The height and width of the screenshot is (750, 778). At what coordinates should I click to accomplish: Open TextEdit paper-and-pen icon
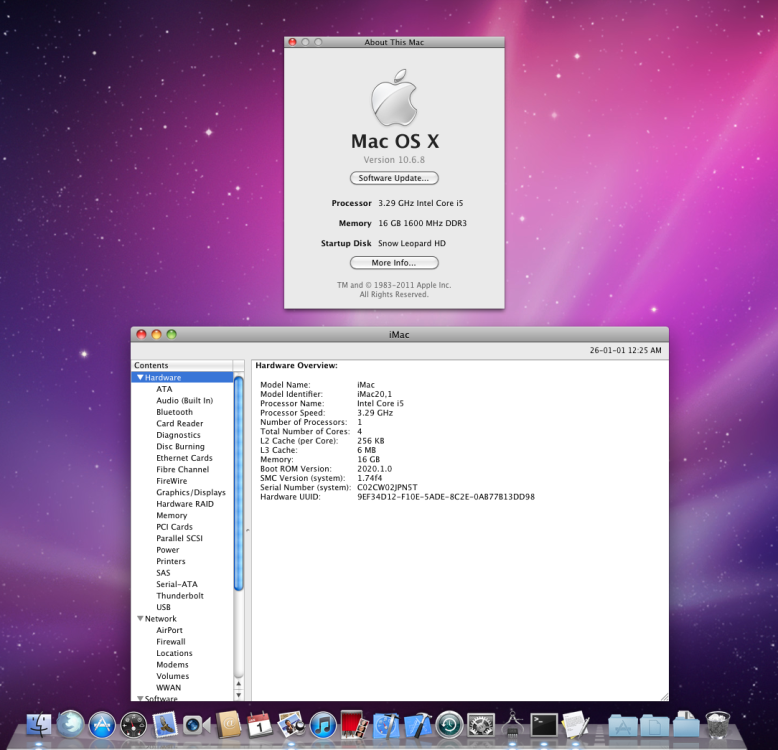576,725
